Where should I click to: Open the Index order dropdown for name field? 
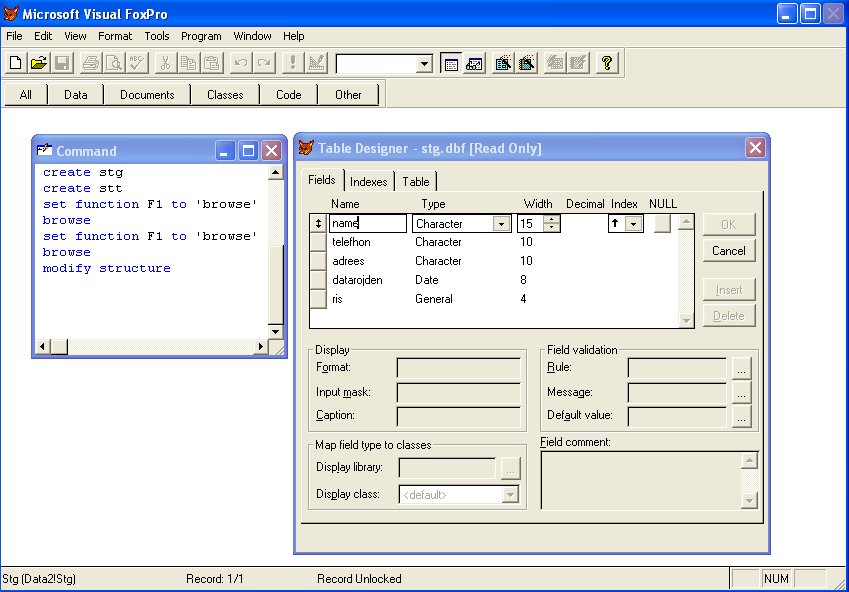point(634,224)
